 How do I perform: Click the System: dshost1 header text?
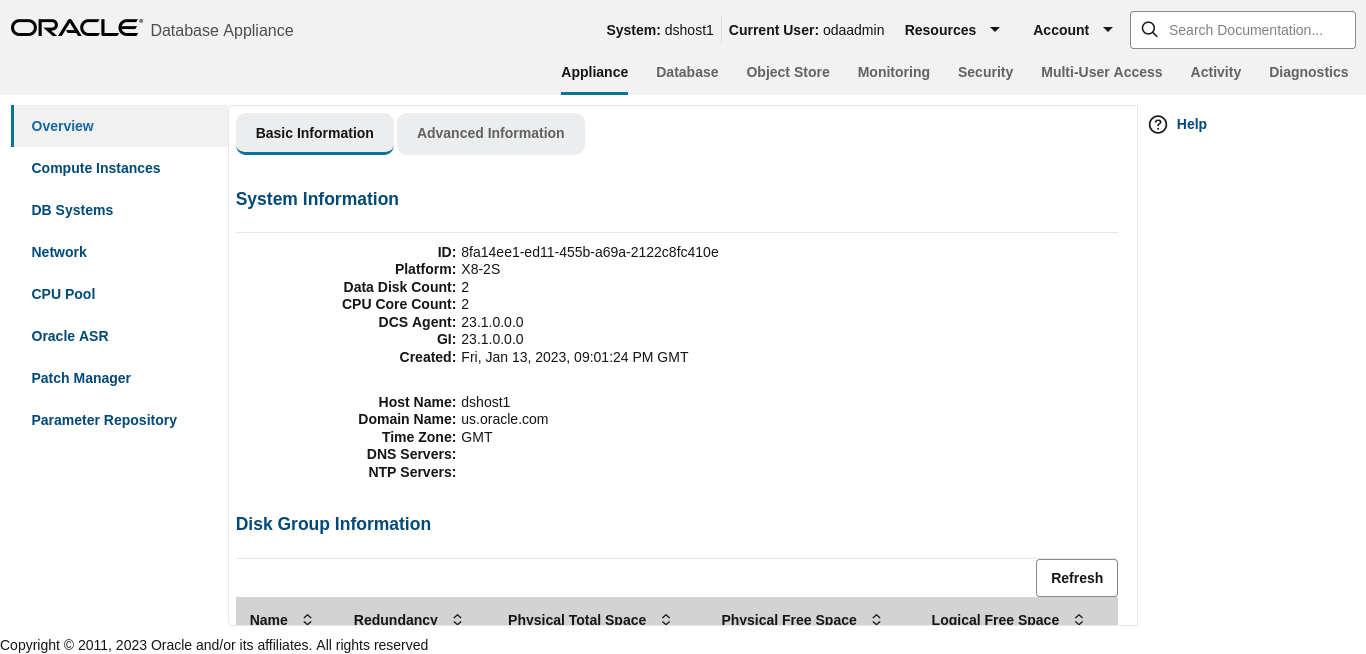(x=660, y=30)
